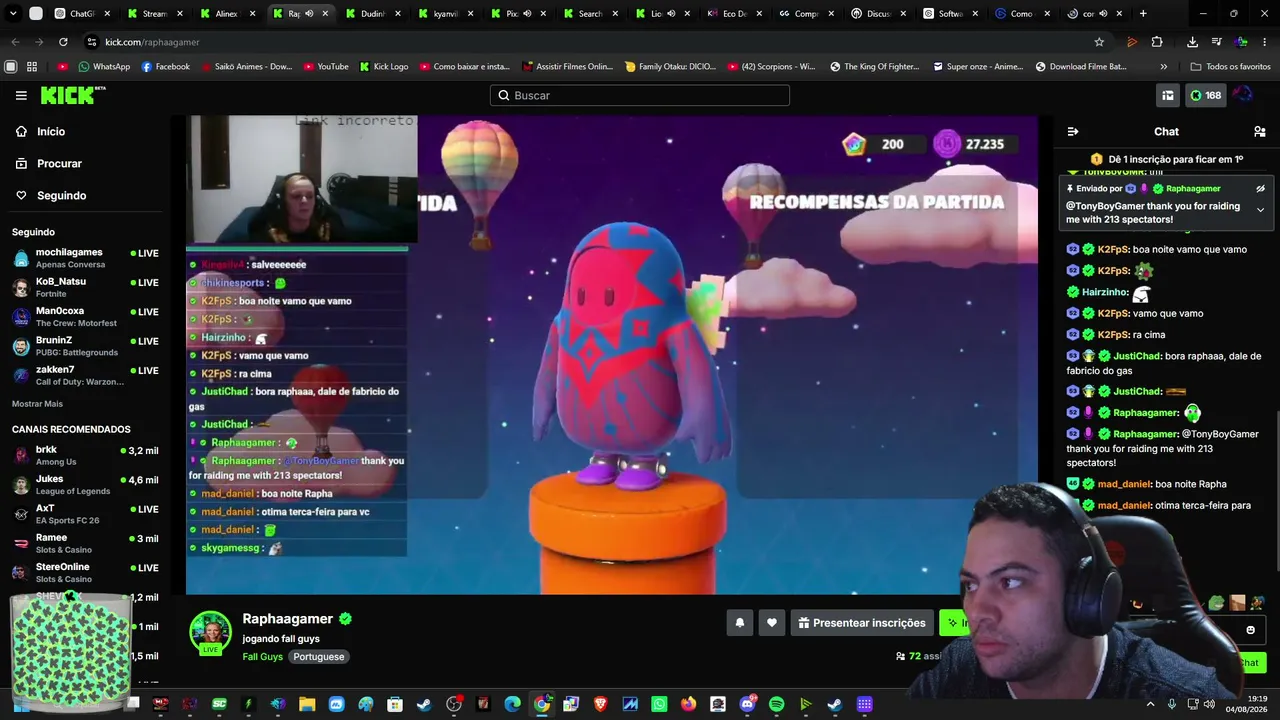Switch to the Eco De browser tab
The width and height of the screenshot is (1280, 720).
pos(733,14)
